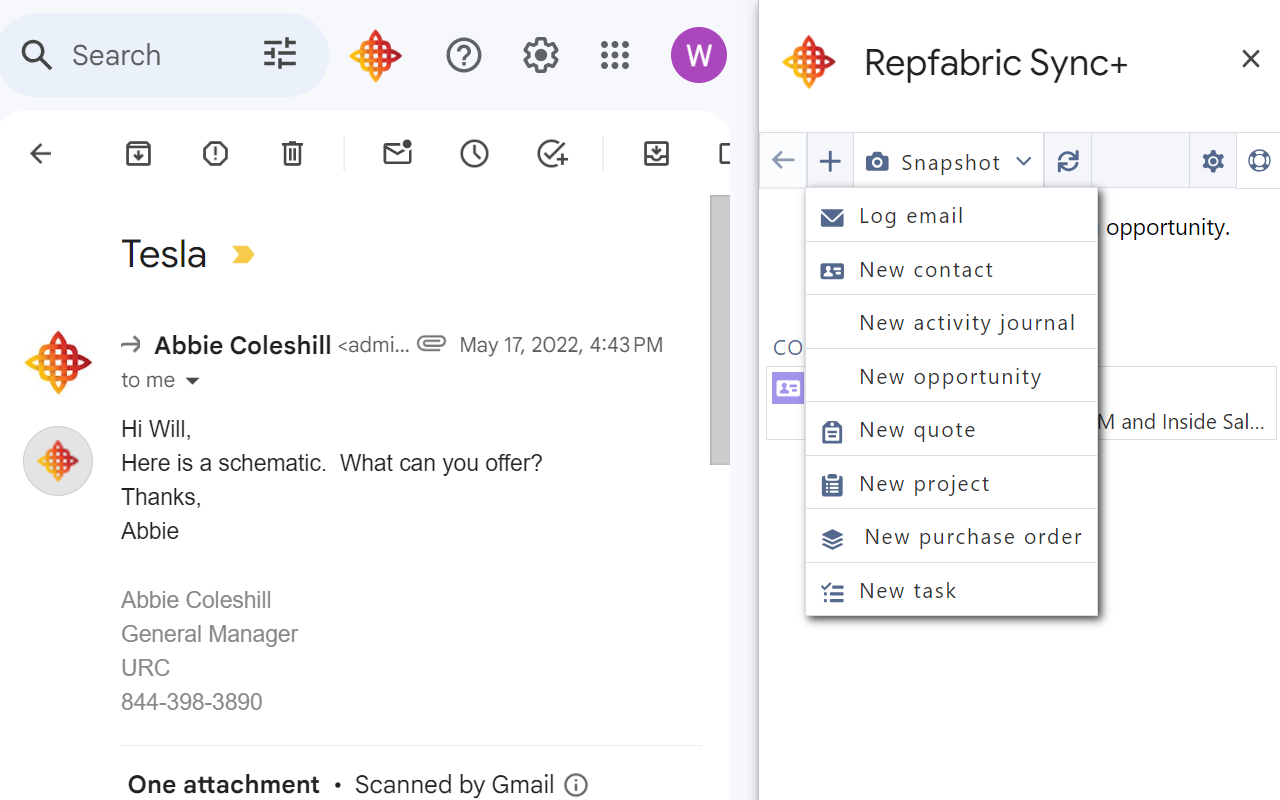Click the Repfabric sync refresh icon
This screenshot has width=1280, height=800.
pyautogui.click(x=1068, y=161)
